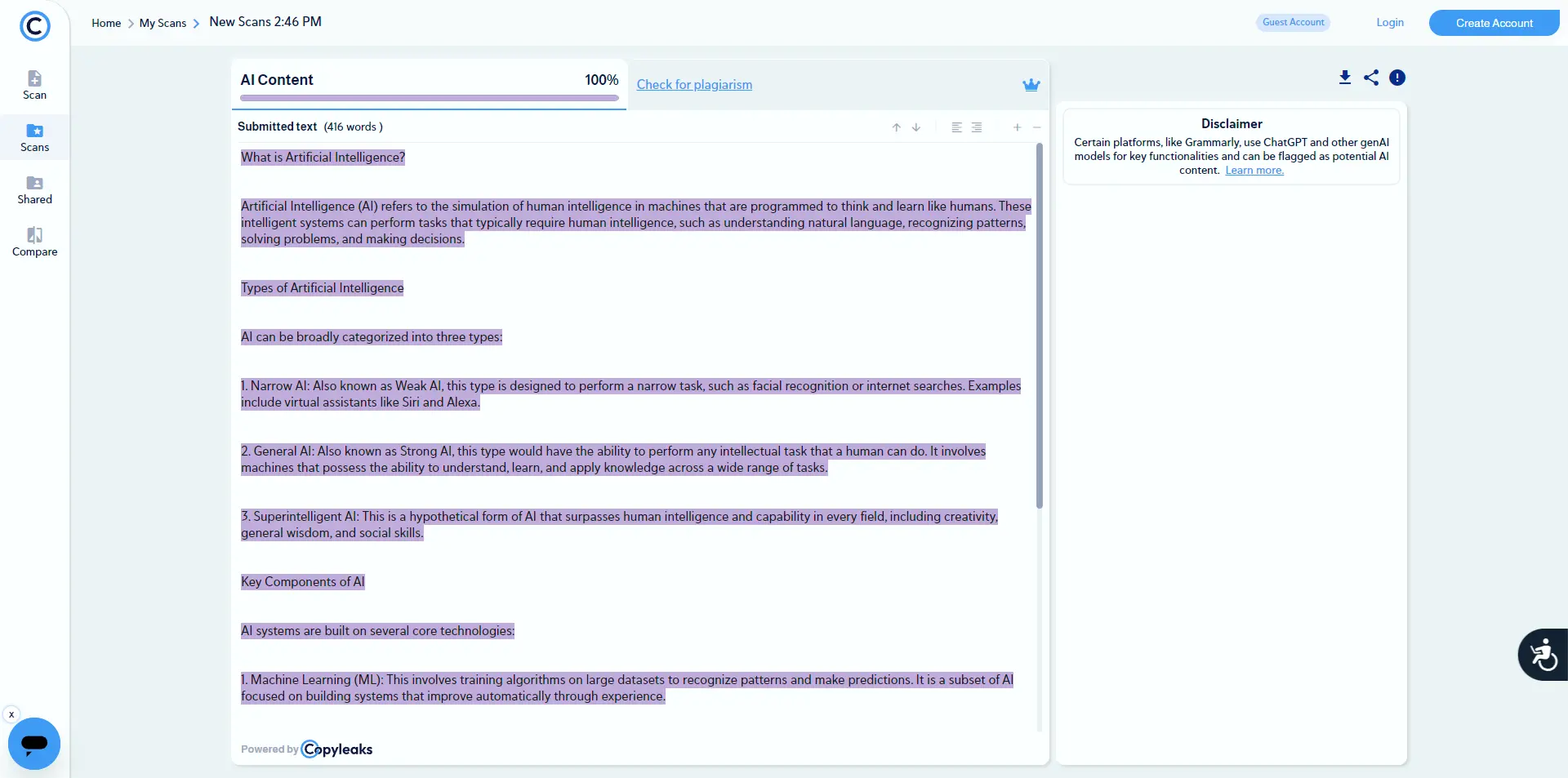The width and height of the screenshot is (1568, 778).
Task: Jump to previous result with up arrow
Action: (x=896, y=127)
